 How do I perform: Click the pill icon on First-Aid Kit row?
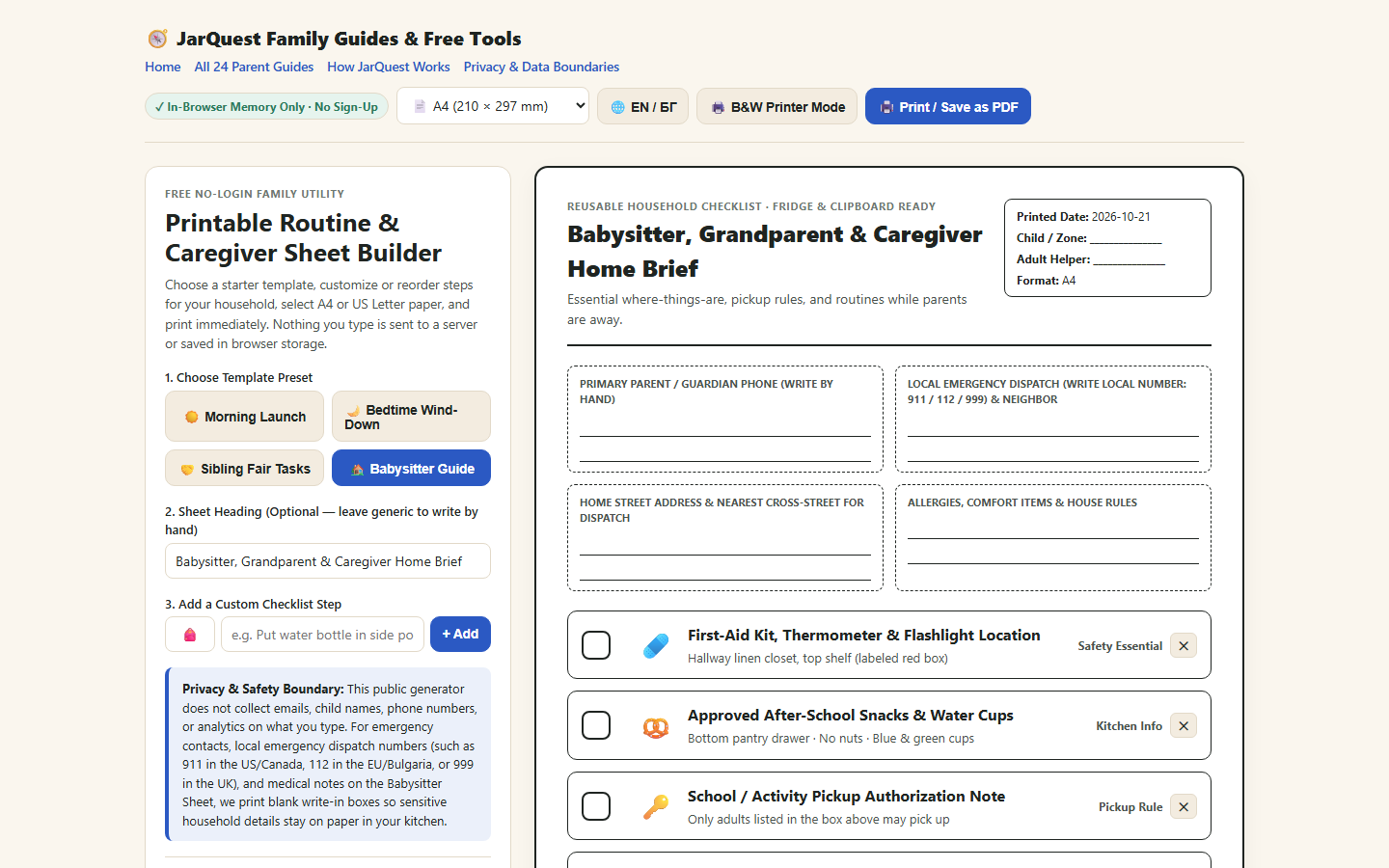pyautogui.click(x=656, y=646)
